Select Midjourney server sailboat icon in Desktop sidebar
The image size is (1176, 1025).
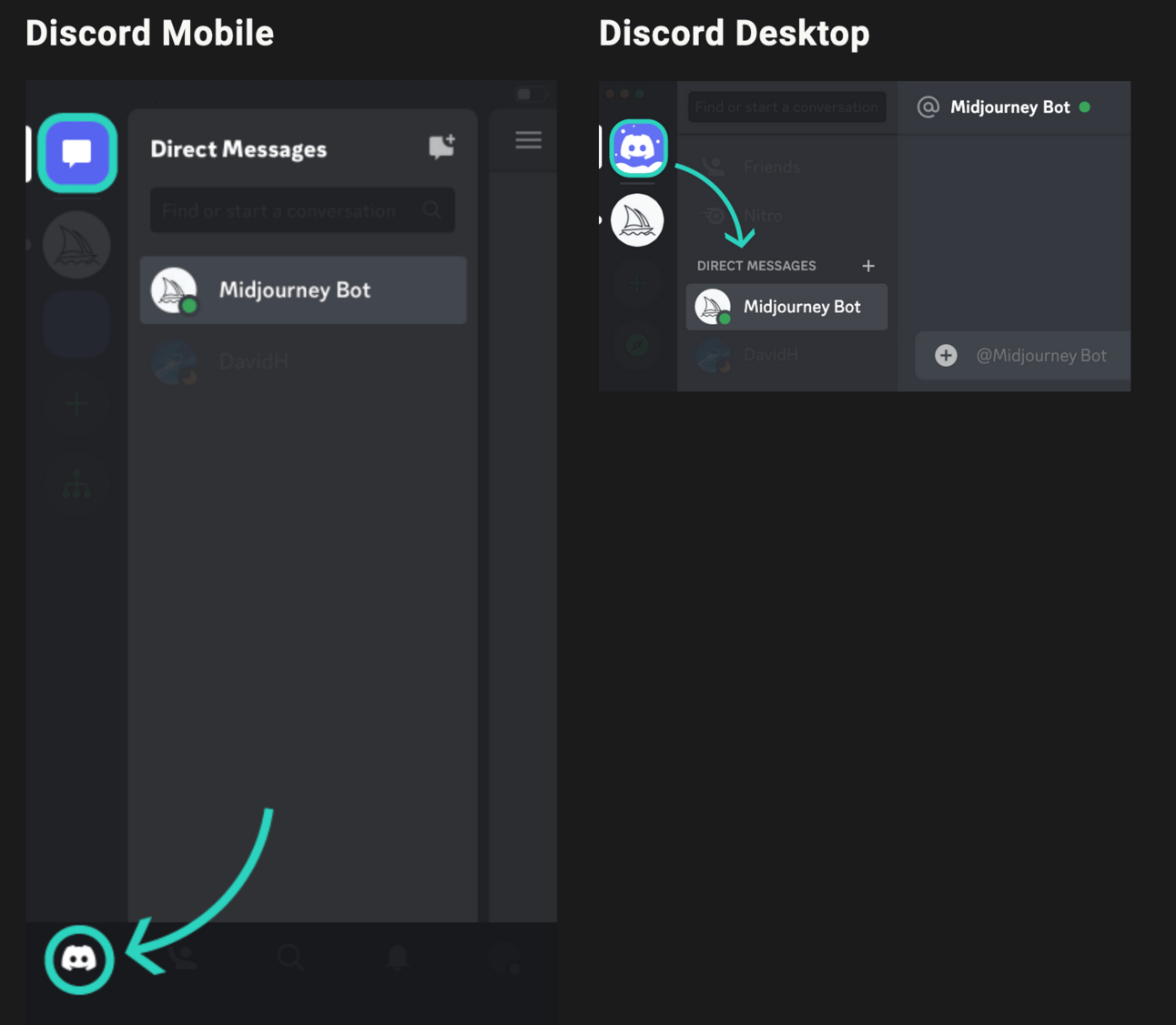637,220
